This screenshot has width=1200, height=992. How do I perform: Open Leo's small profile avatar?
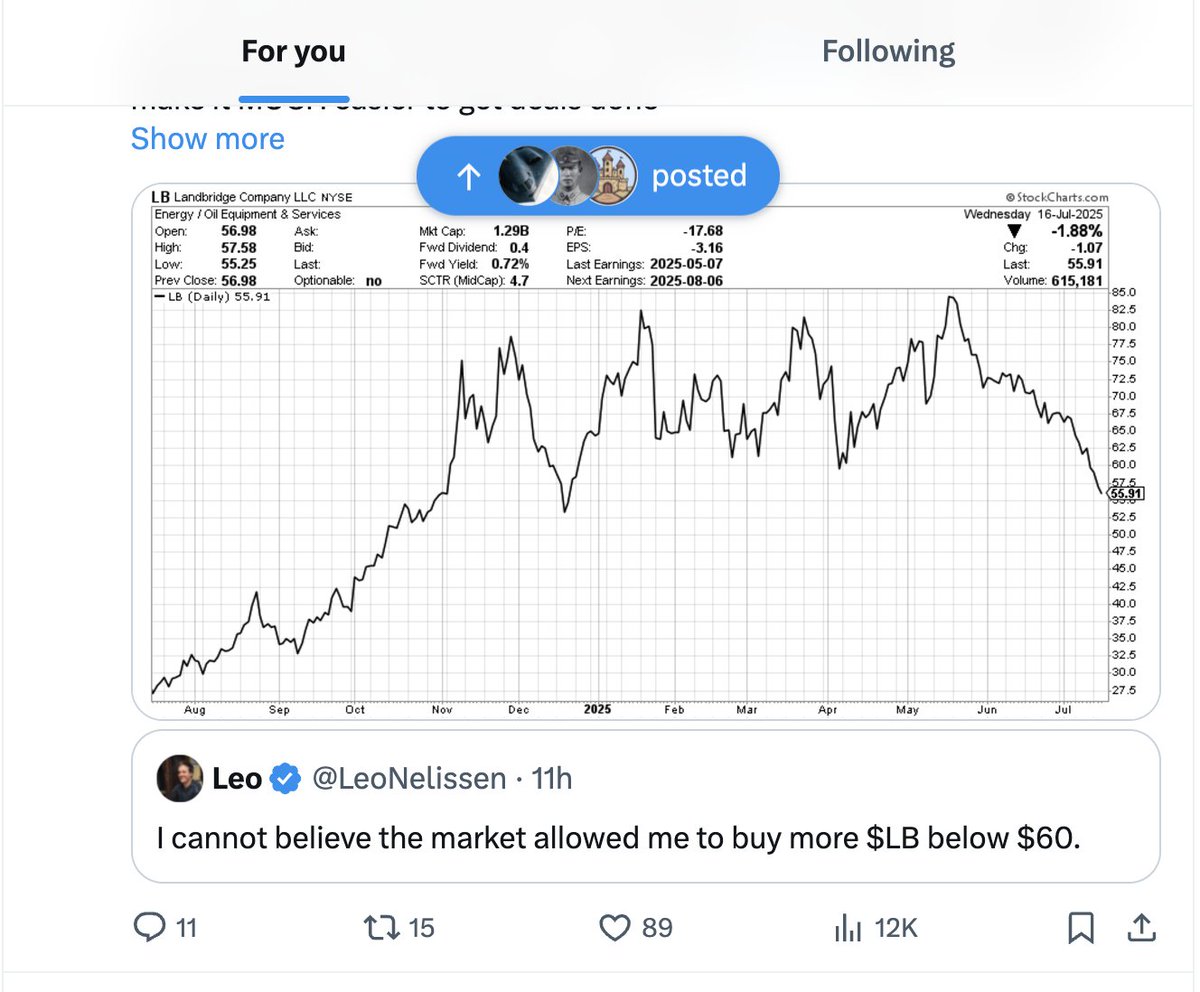[180, 778]
